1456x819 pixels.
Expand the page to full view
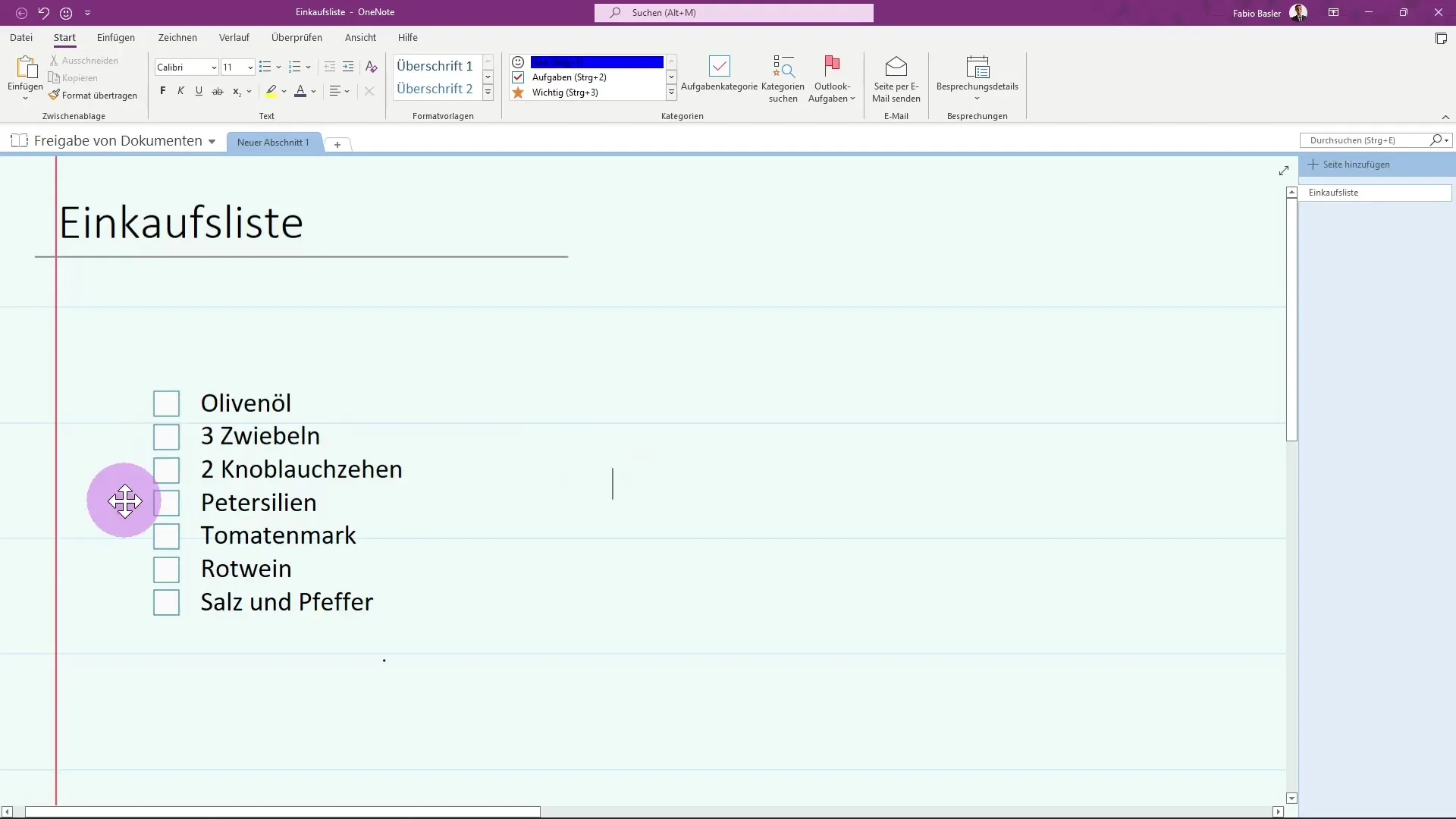click(1284, 171)
